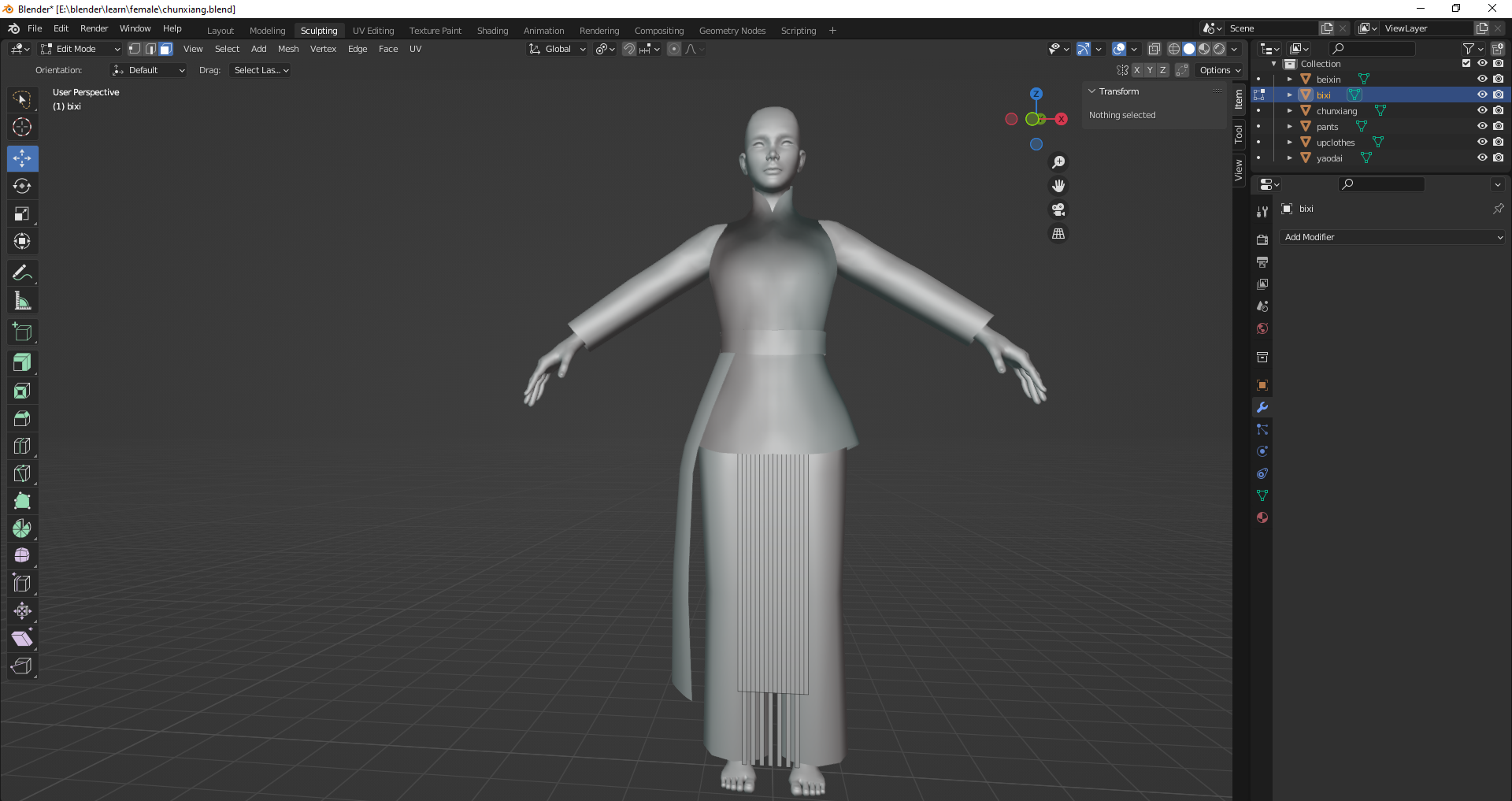Image resolution: width=1512 pixels, height=801 pixels.
Task: Click the zoom view magnifier icon
Action: (x=1058, y=162)
